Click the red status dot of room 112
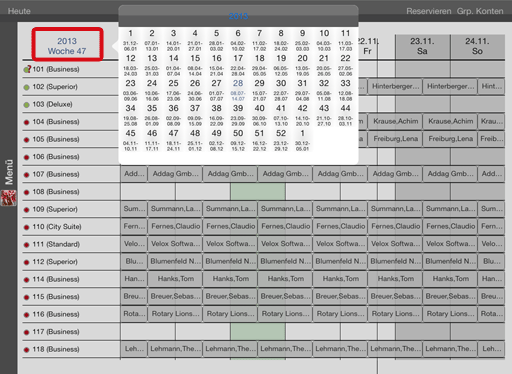 tap(27, 262)
